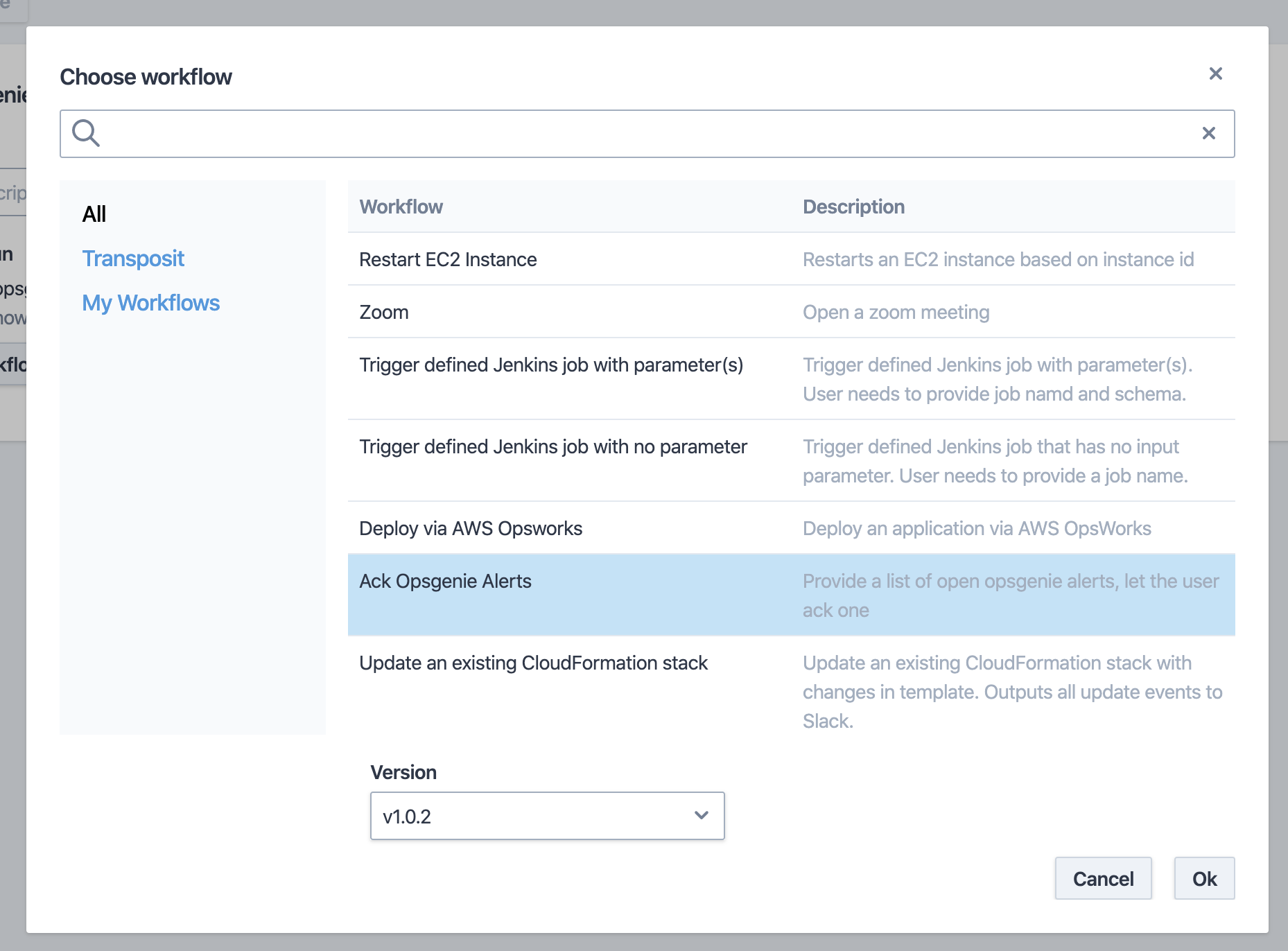The width and height of the screenshot is (1288, 951).
Task: Show the My Workflows category
Action: pyautogui.click(x=150, y=303)
